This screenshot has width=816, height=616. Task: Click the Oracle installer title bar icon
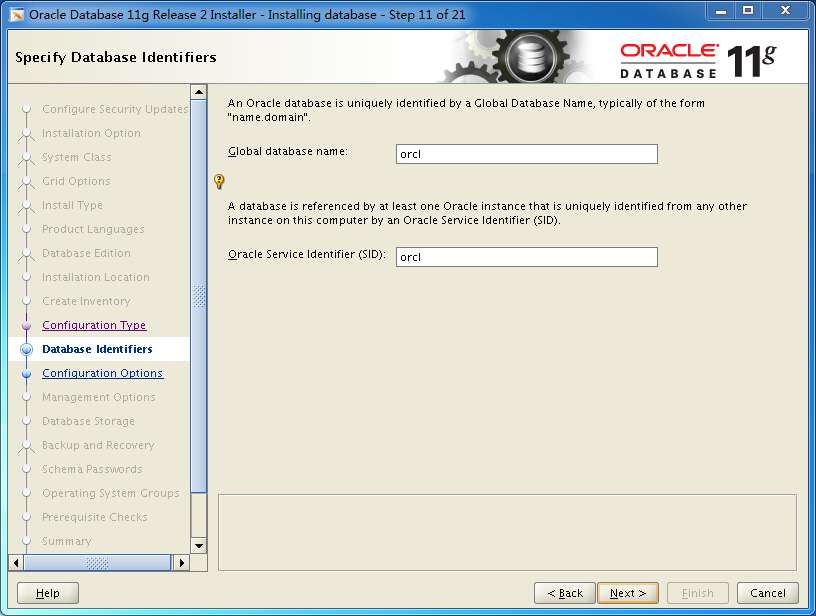[x=17, y=15]
